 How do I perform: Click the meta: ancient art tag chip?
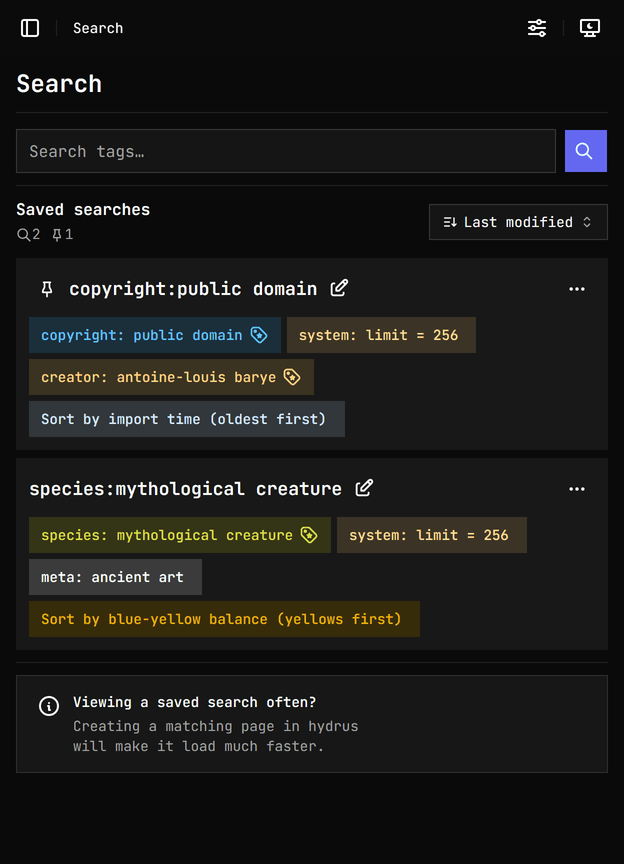[x=115, y=577]
